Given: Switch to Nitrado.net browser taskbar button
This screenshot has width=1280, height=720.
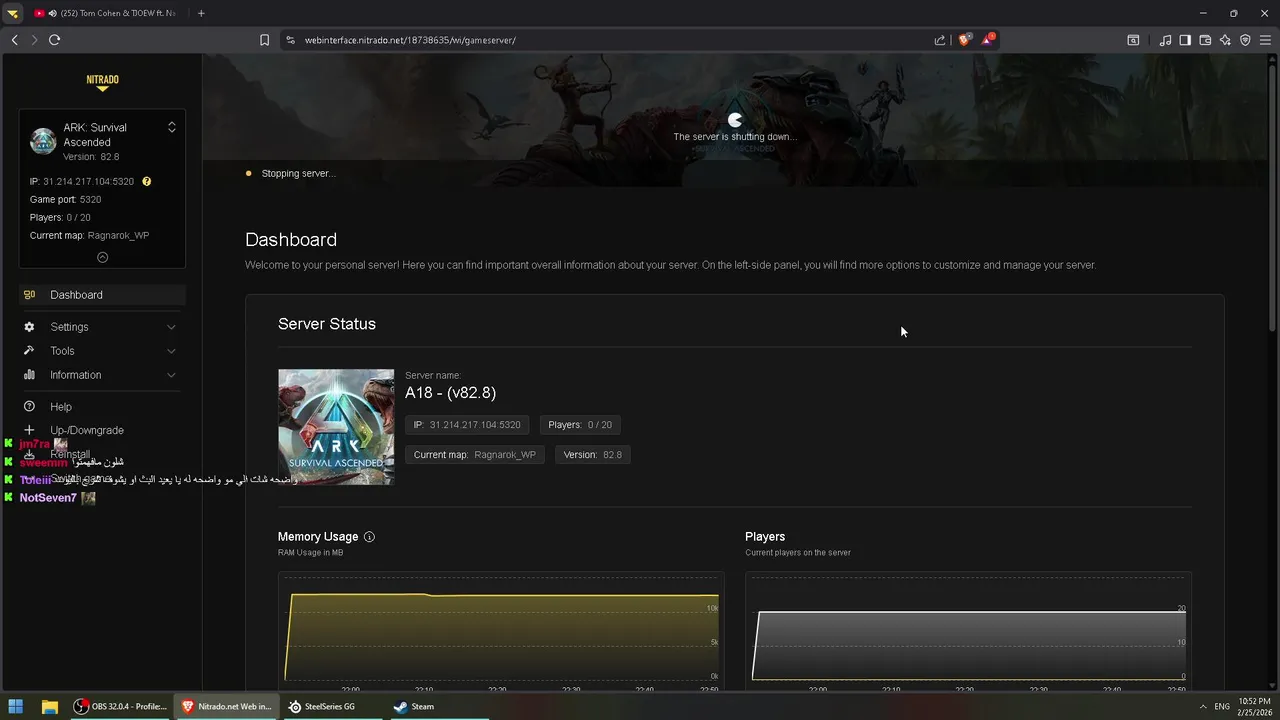Looking at the screenshot, I should click(x=227, y=706).
